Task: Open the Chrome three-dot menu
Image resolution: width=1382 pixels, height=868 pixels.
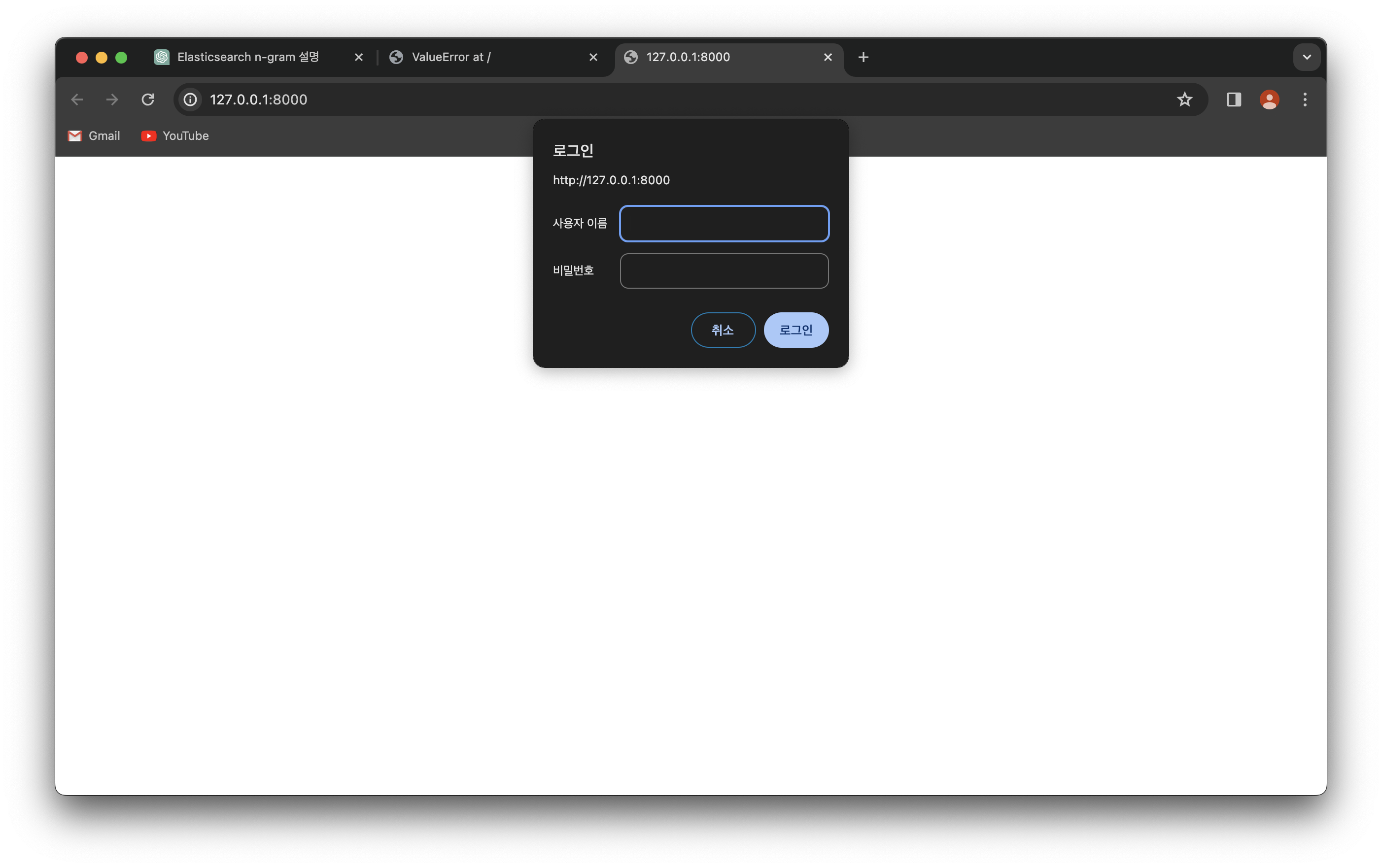Action: point(1305,100)
